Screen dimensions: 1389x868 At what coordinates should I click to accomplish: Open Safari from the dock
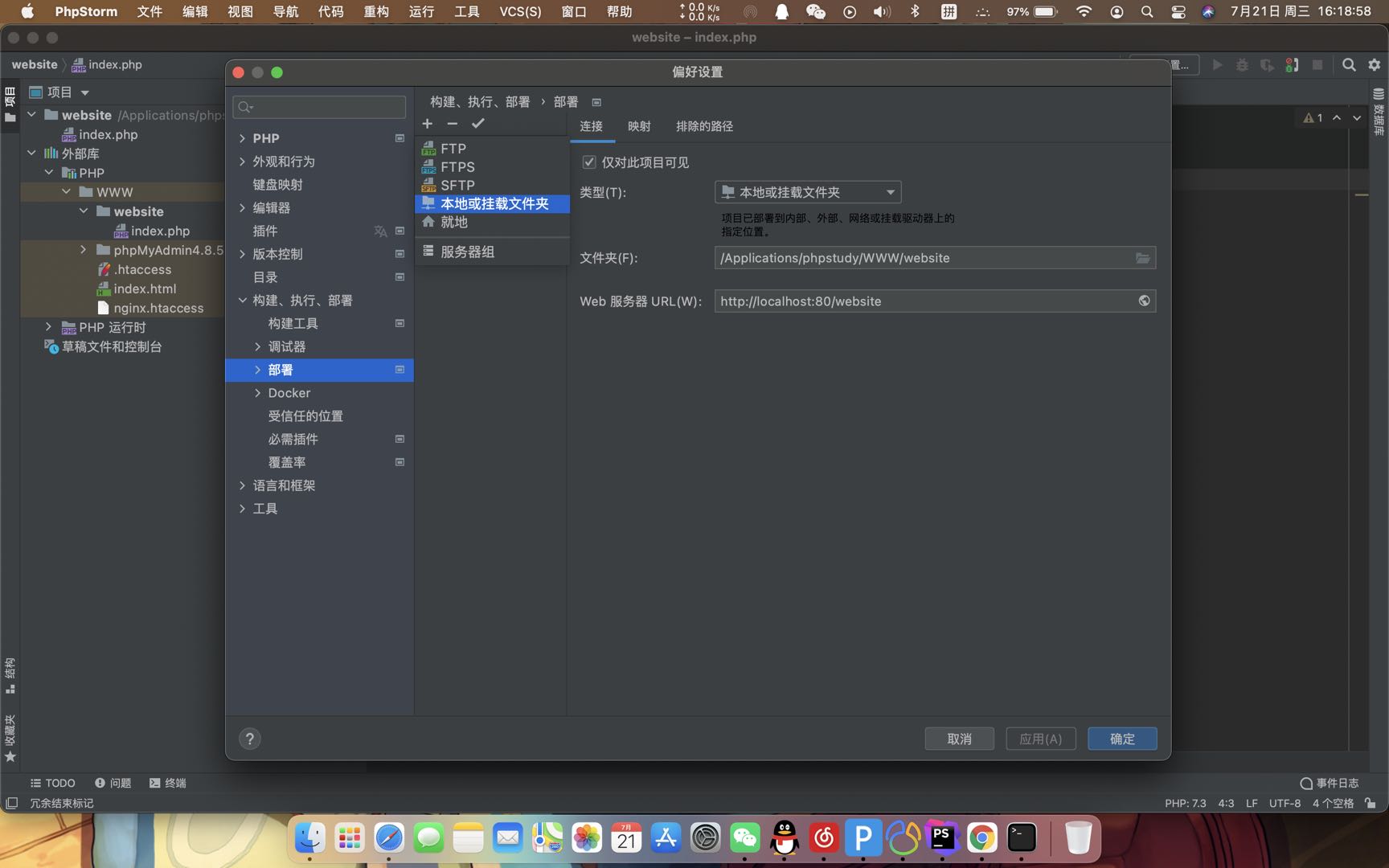[389, 838]
